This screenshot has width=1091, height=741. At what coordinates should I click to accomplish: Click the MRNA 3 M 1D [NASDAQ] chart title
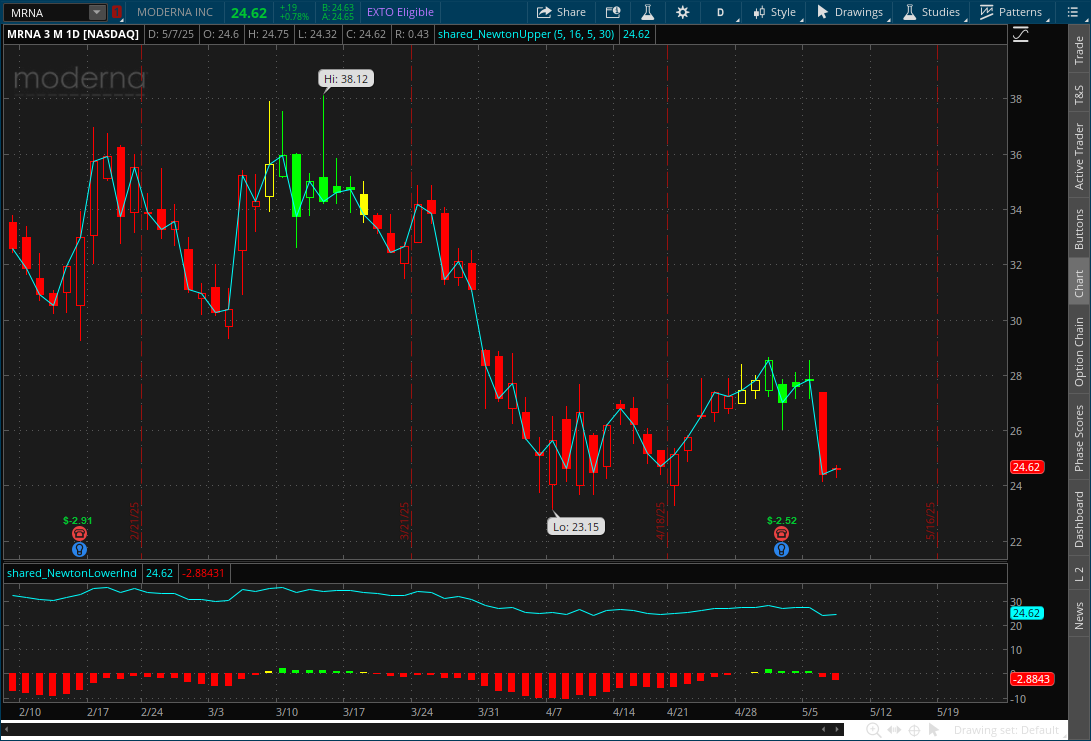tap(73, 34)
